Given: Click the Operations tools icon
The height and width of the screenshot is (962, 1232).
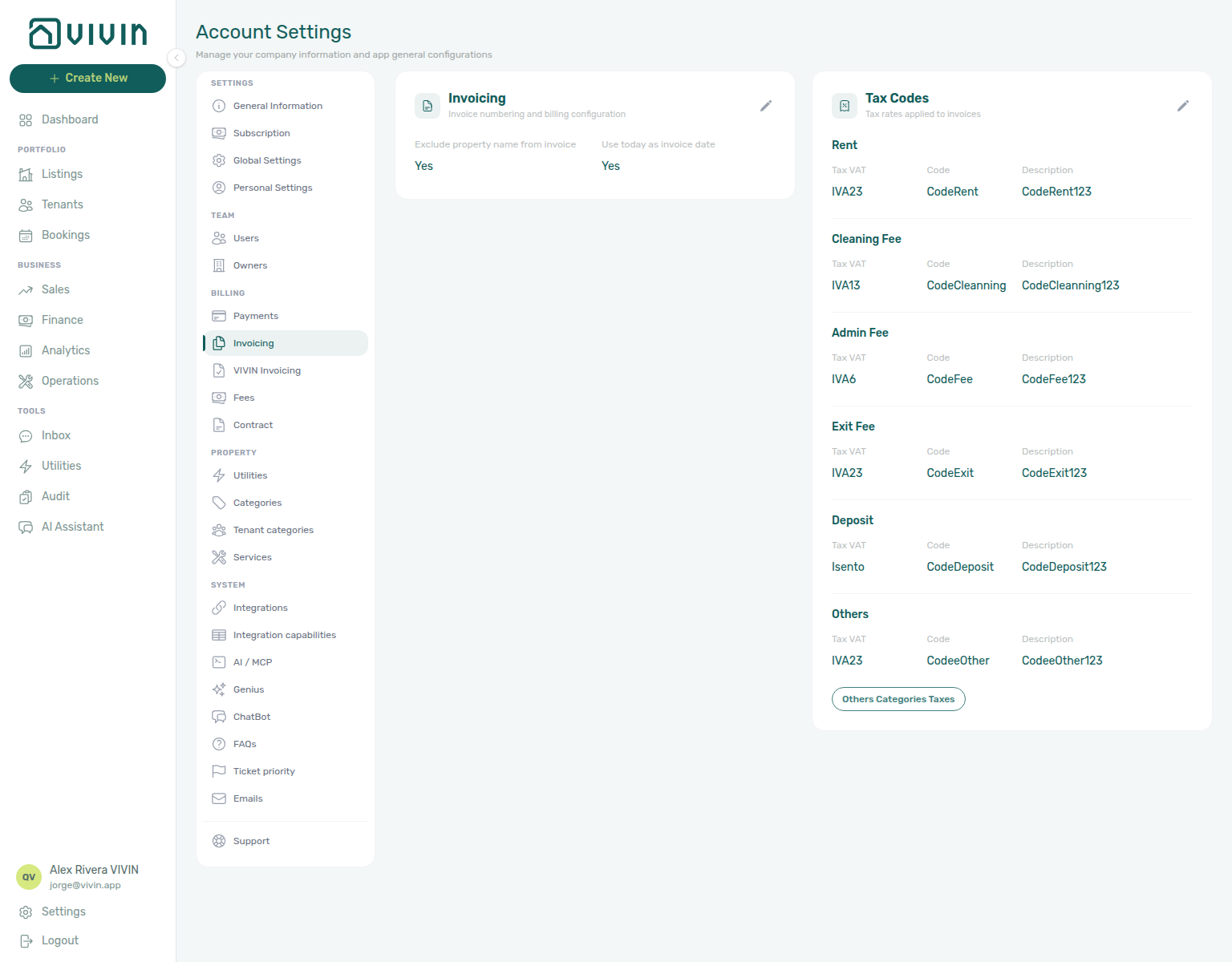Looking at the screenshot, I should [x=26, y=382].
